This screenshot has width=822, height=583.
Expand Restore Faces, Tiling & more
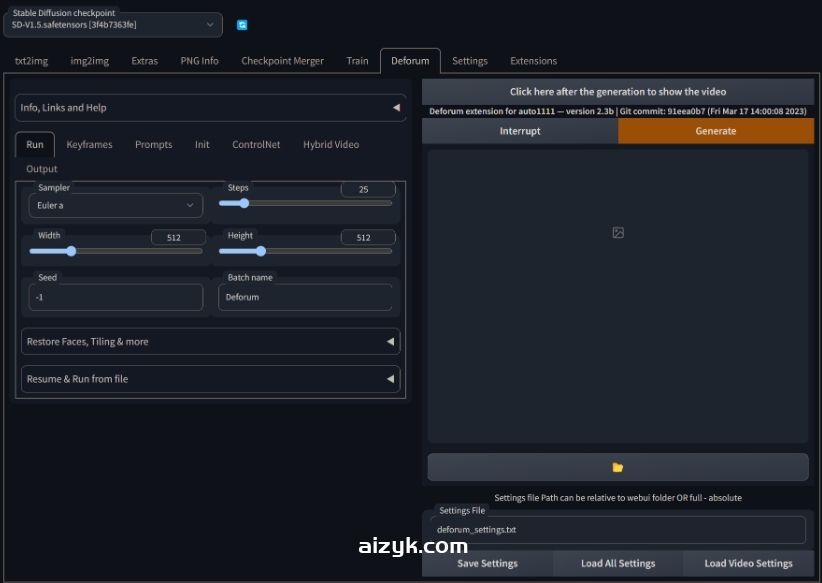(210, 342)
